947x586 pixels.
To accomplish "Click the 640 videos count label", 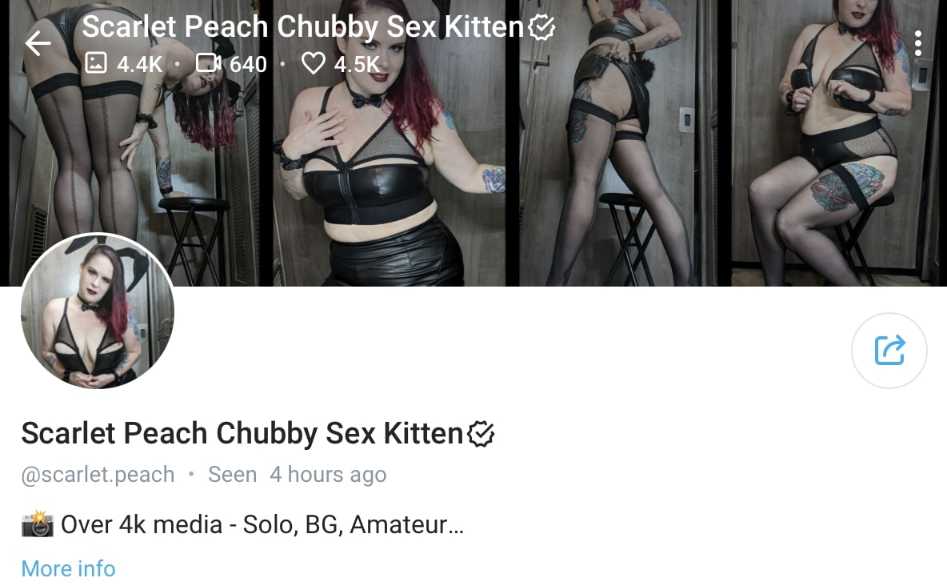I will coord(248,64).
